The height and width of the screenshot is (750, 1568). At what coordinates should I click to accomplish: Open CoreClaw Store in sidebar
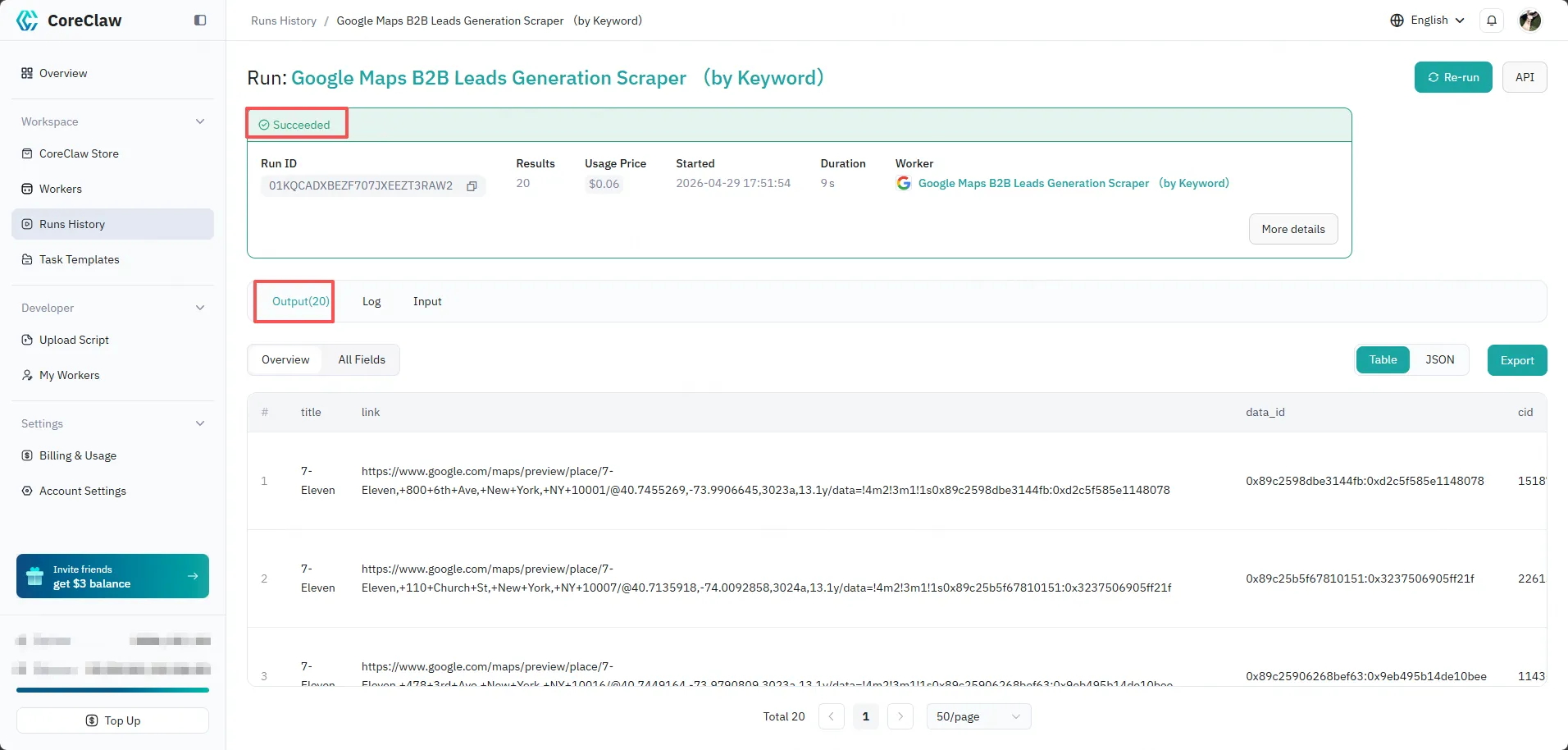[112, 153]
